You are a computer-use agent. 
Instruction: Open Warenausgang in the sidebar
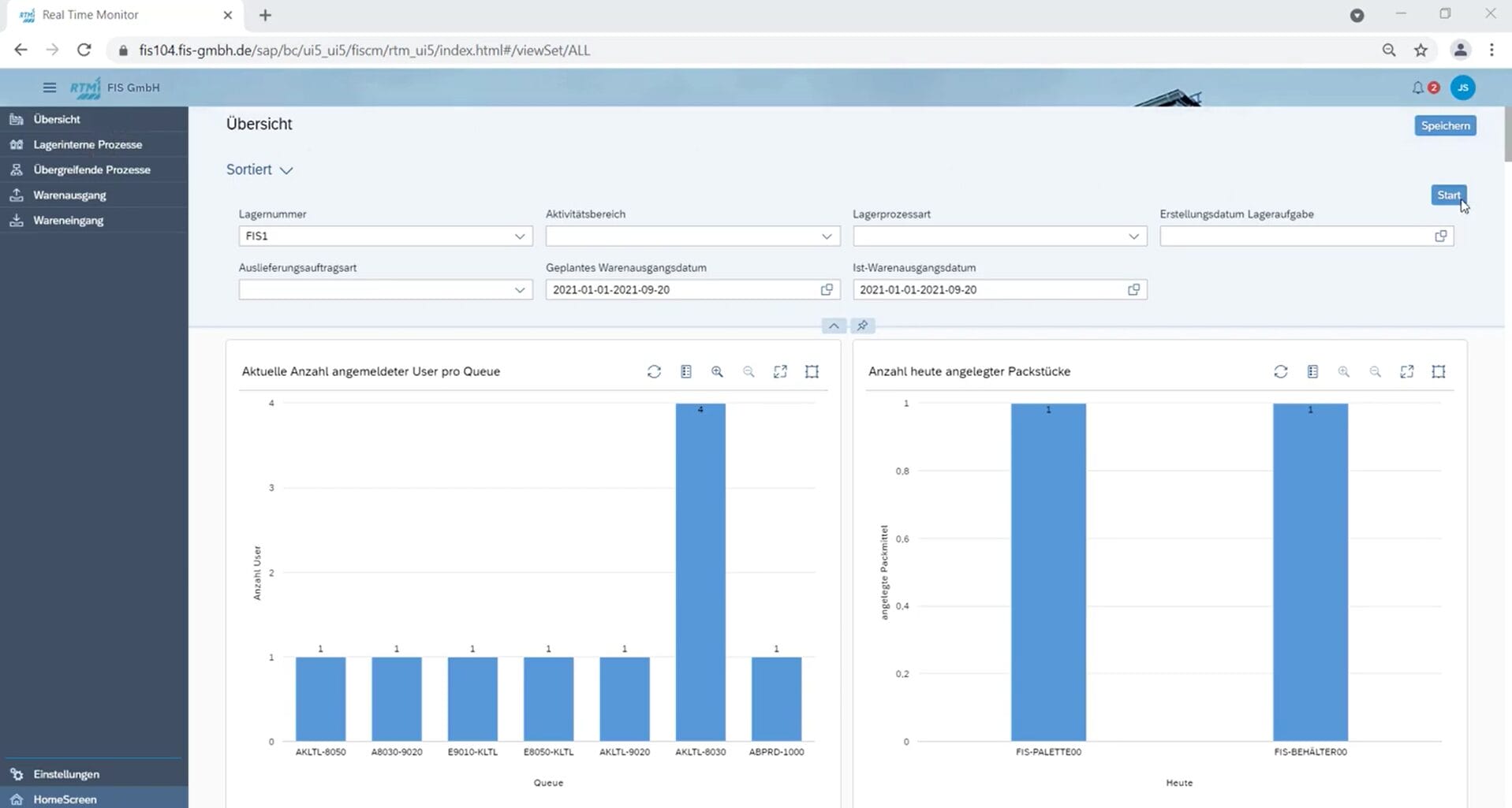94,195
